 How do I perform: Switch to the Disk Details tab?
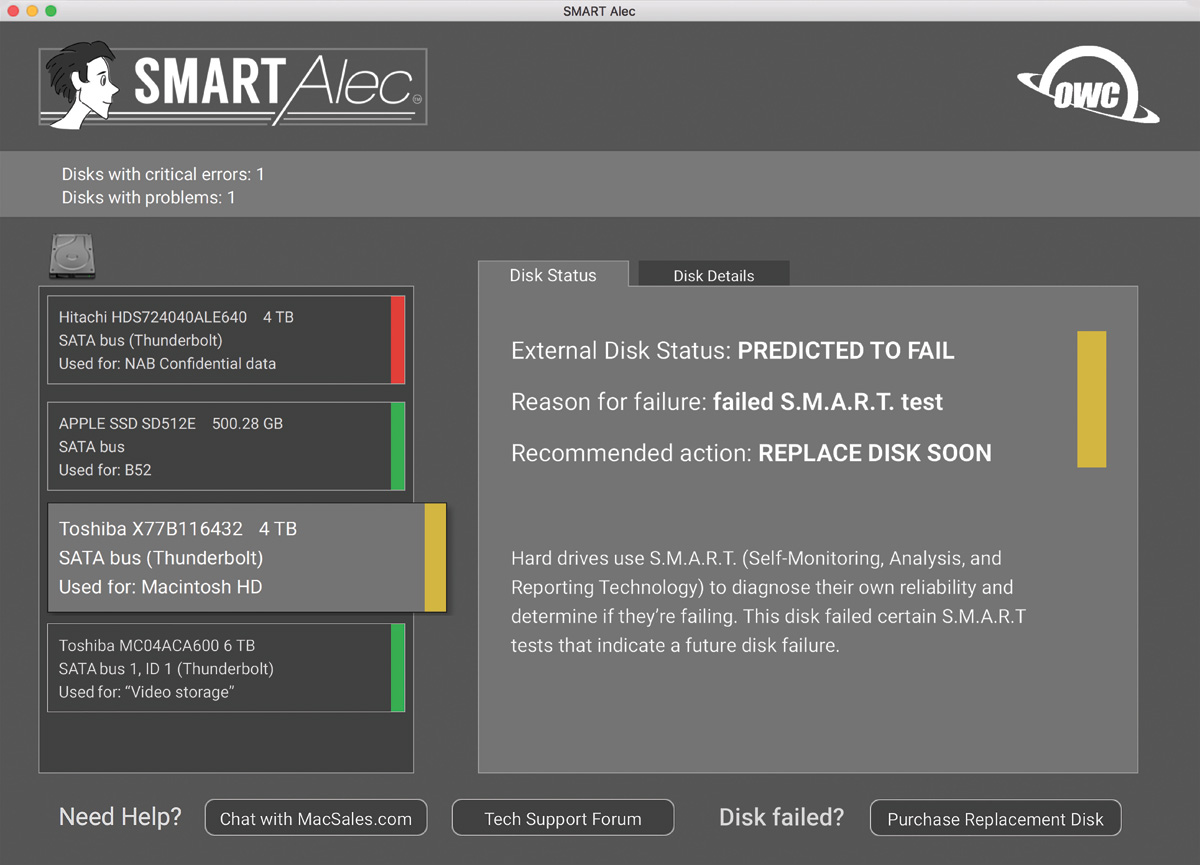pyautogui.click(x=714, y=275)
